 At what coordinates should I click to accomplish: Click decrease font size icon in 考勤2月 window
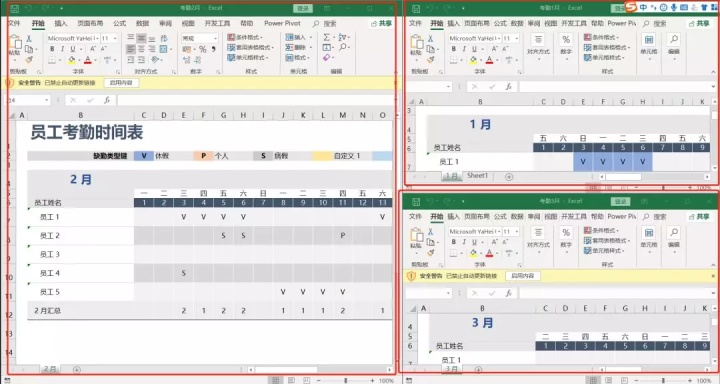point(103,49)
